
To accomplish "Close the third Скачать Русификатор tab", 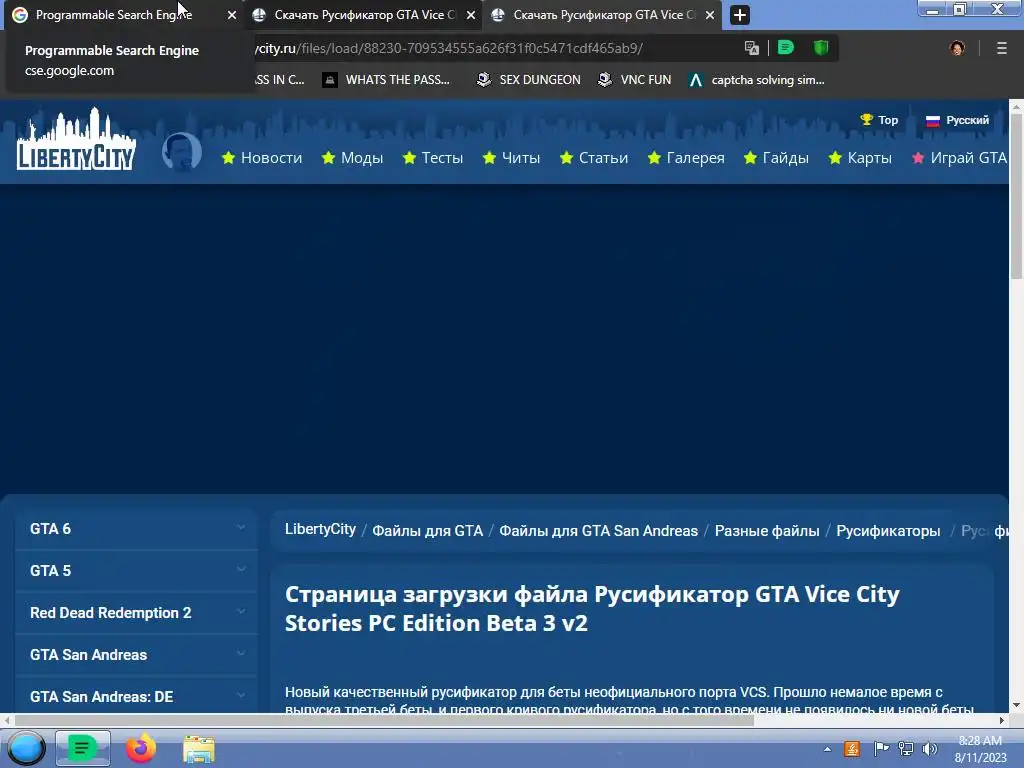I will coord(710,15).
